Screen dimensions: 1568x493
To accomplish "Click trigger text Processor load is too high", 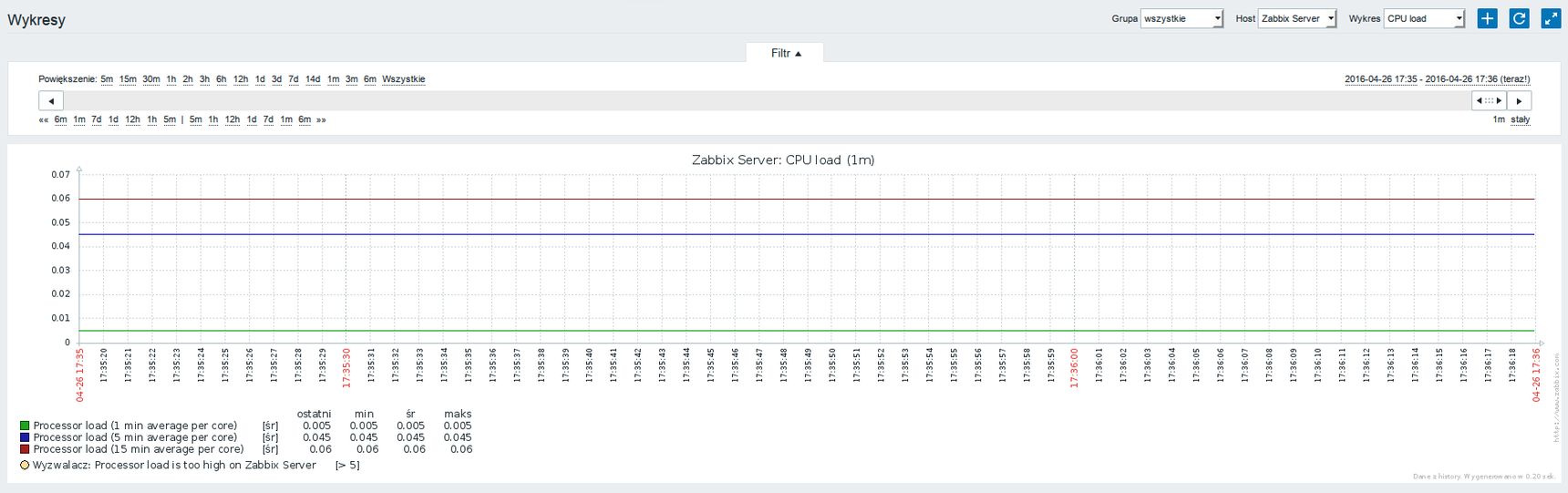I will click(172, 465).
